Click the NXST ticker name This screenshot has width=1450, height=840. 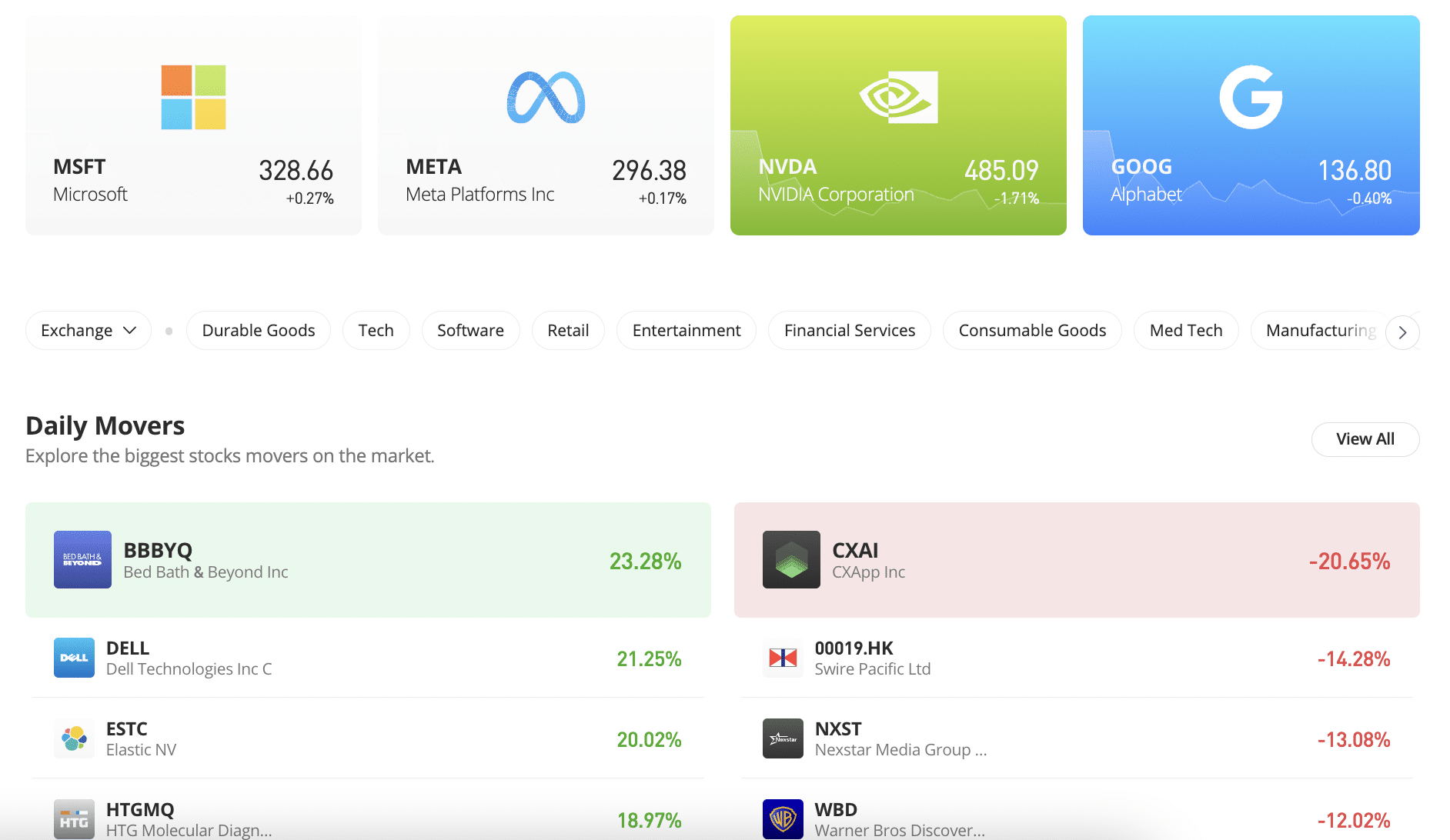pyautogui.click(x=838, y=729)
